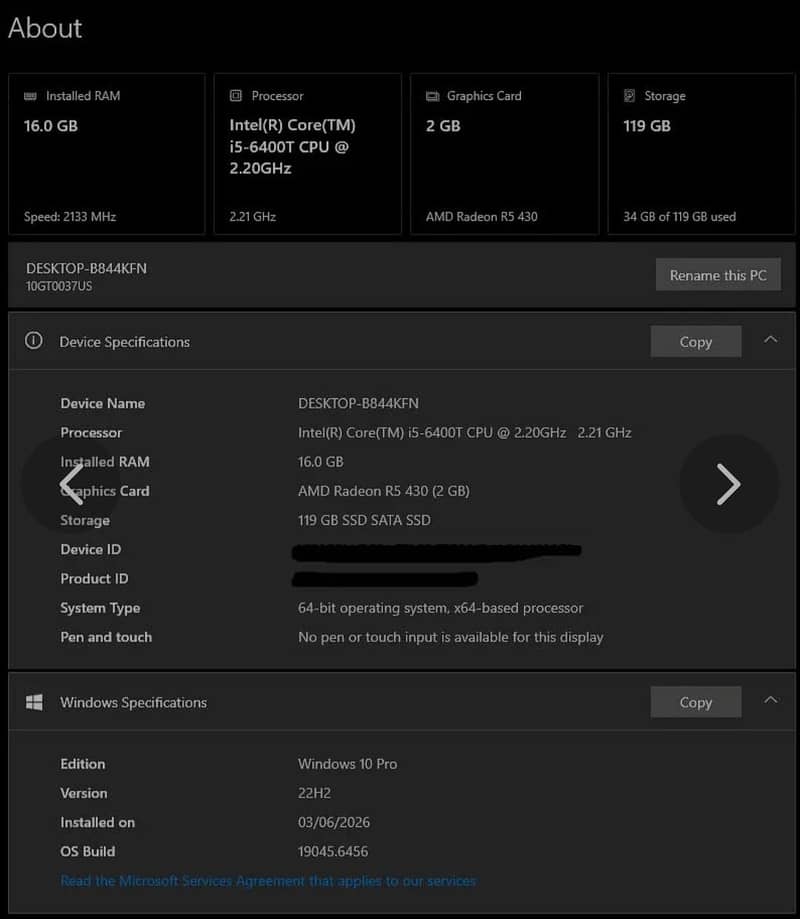
Task: Open the Microsoft Services Agreement link
Action: (268, 881)
